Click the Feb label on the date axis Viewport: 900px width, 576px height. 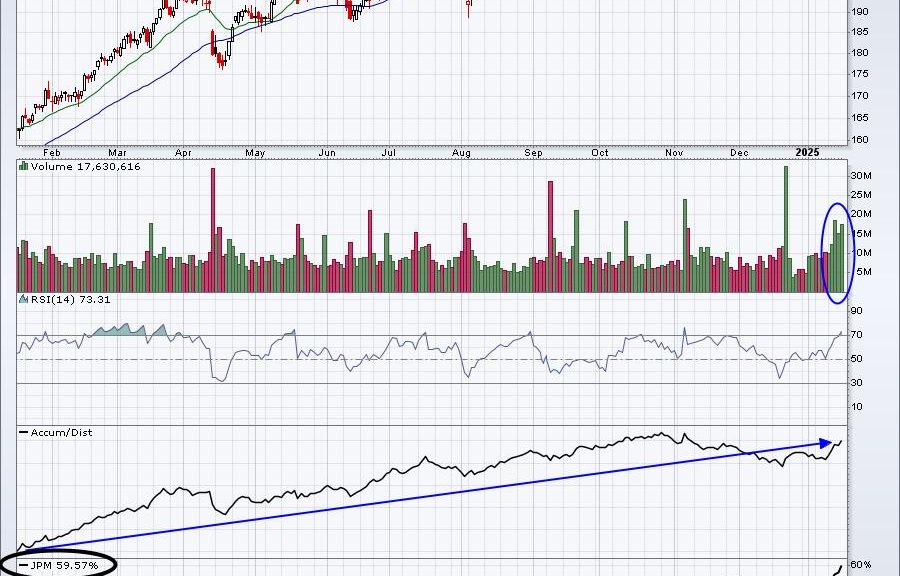tap(52, 153)
